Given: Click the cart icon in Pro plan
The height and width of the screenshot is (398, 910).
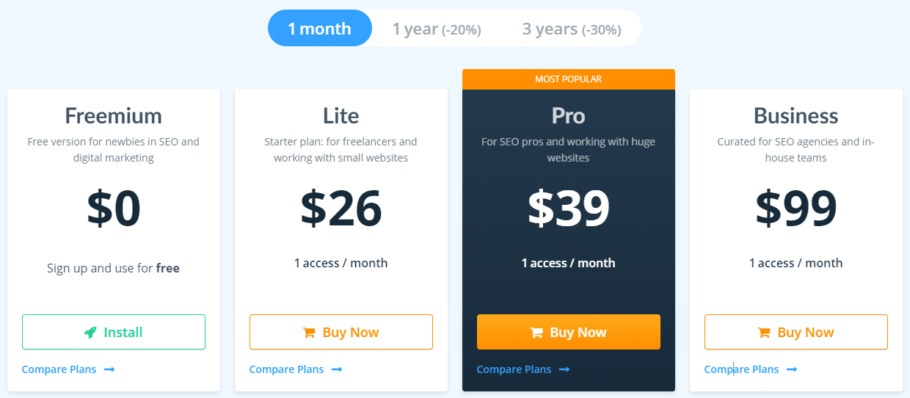Looking at the screenshot, I should [536, 332].
